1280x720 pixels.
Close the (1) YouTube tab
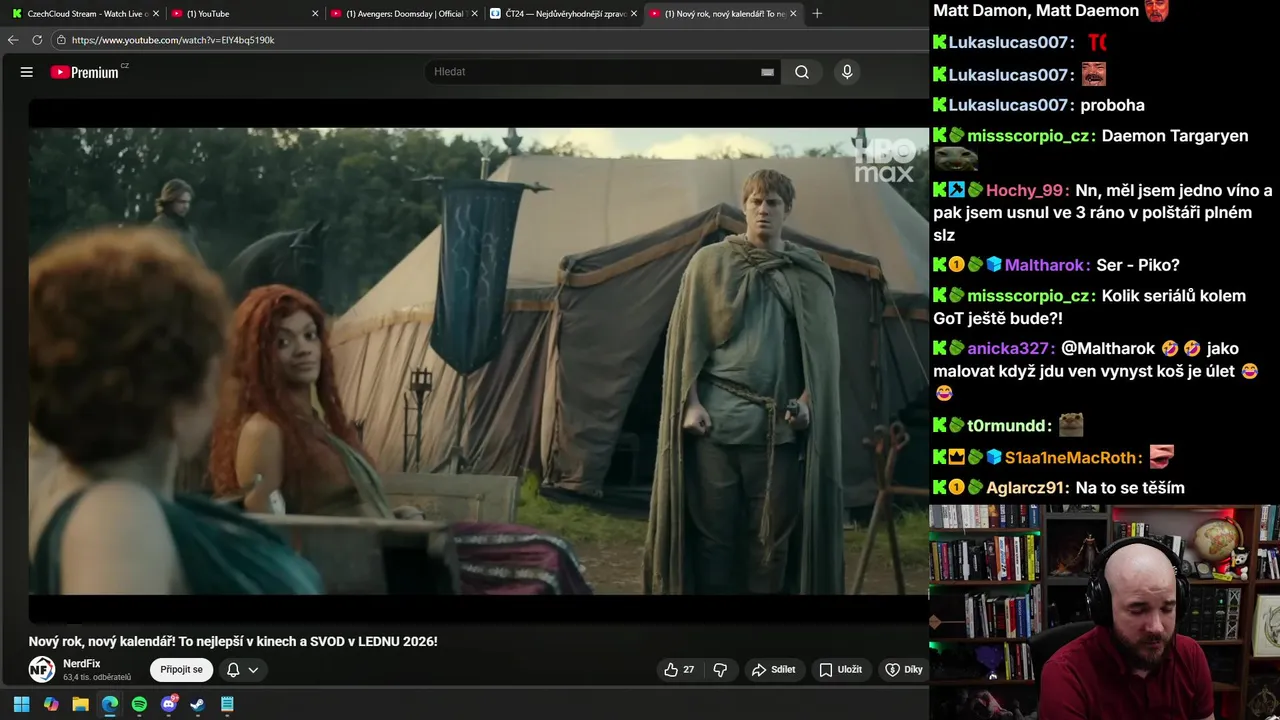tap(315, 14)
